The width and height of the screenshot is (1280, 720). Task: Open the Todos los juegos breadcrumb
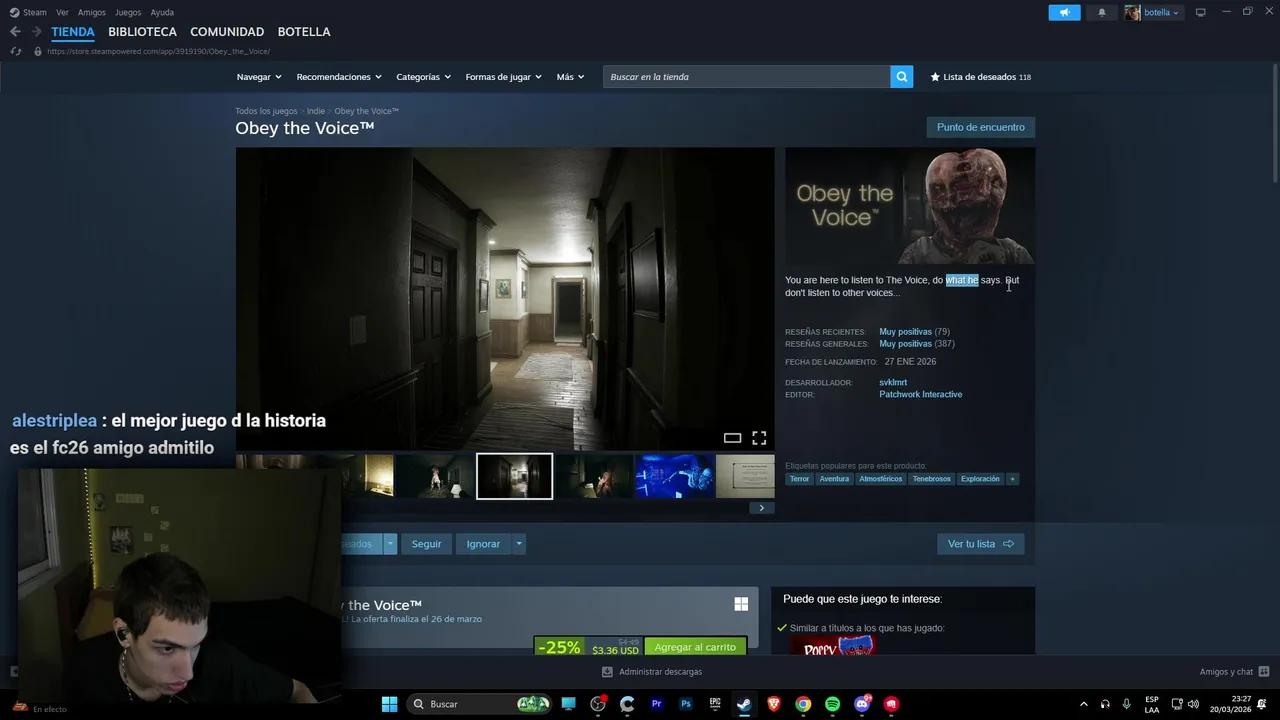pos(266,111)
